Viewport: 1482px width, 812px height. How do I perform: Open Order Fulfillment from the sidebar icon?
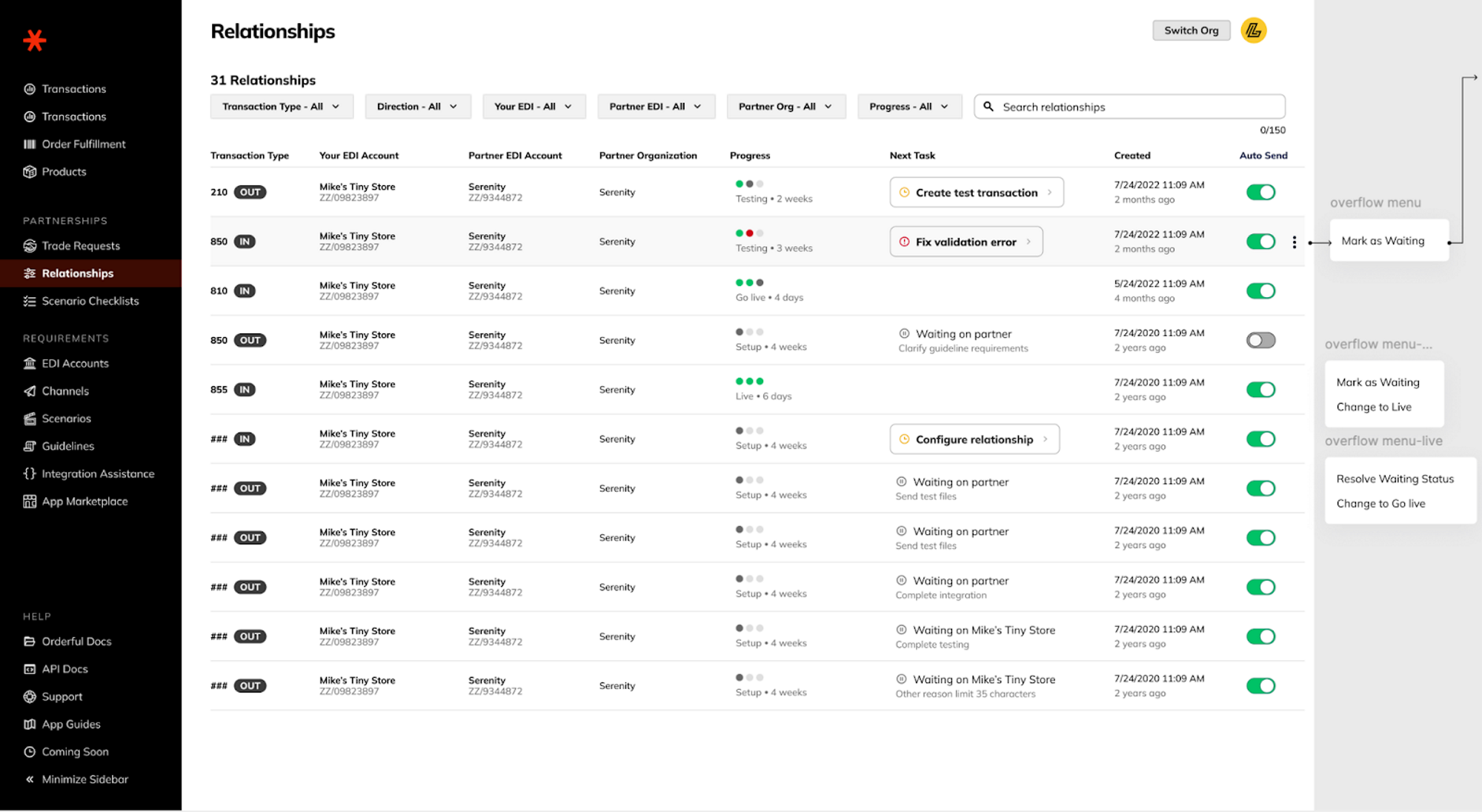[x=30, y=144]
